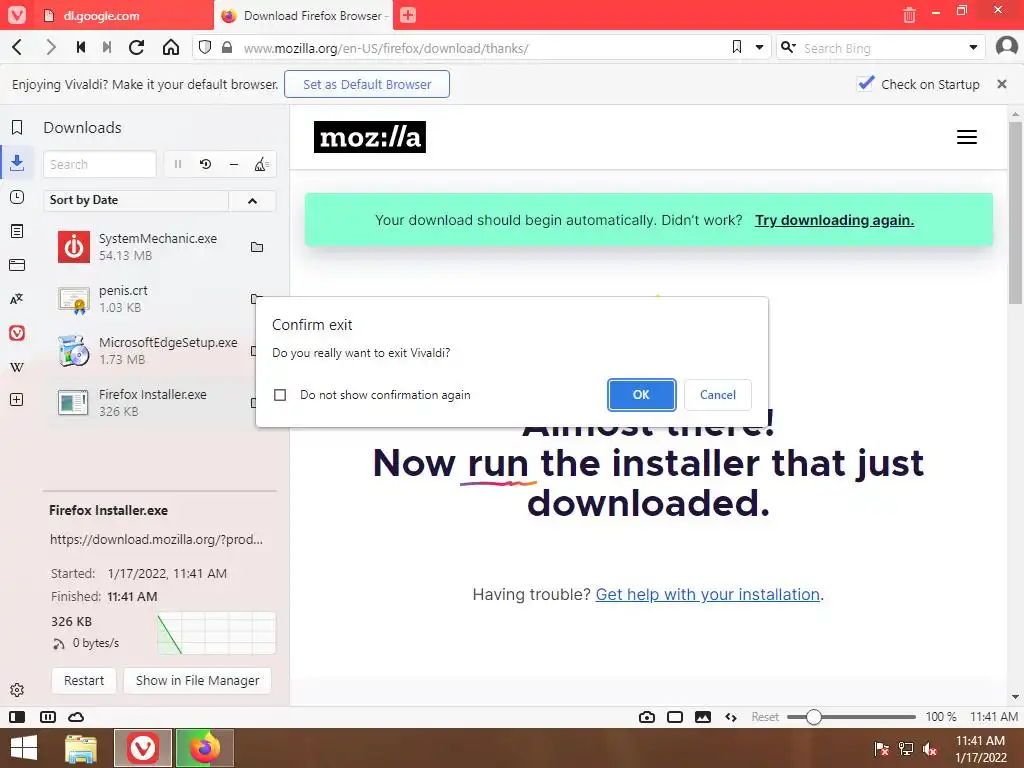Dismiss the default browser banner
1024x768 pixels.
1002,84
